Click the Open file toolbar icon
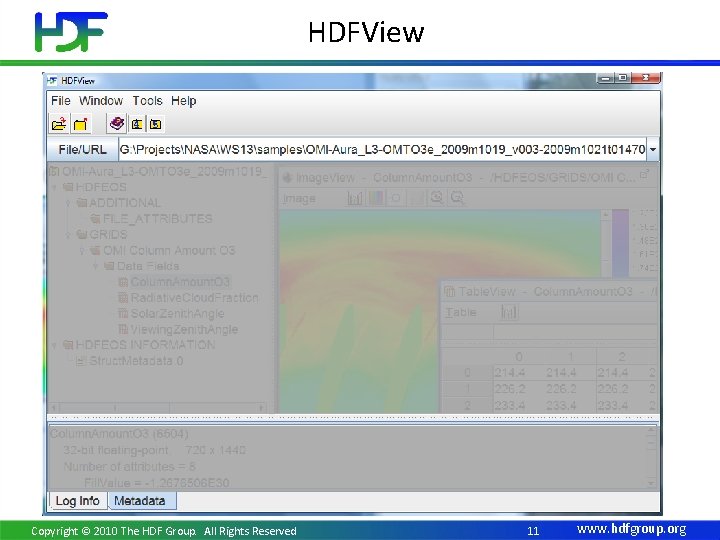Image resolution: width=720 pixels, height=540 pixels. click(59, 124)
